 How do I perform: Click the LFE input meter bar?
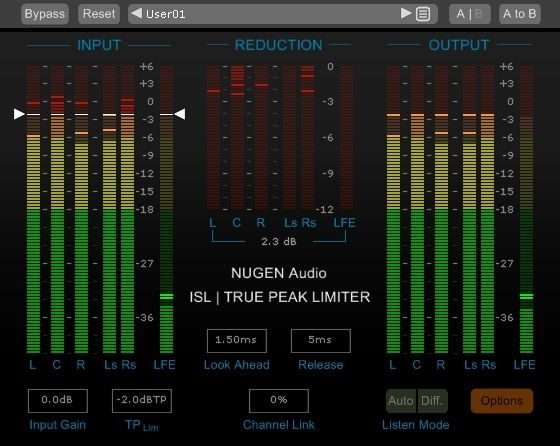click(x=166, y=209)
